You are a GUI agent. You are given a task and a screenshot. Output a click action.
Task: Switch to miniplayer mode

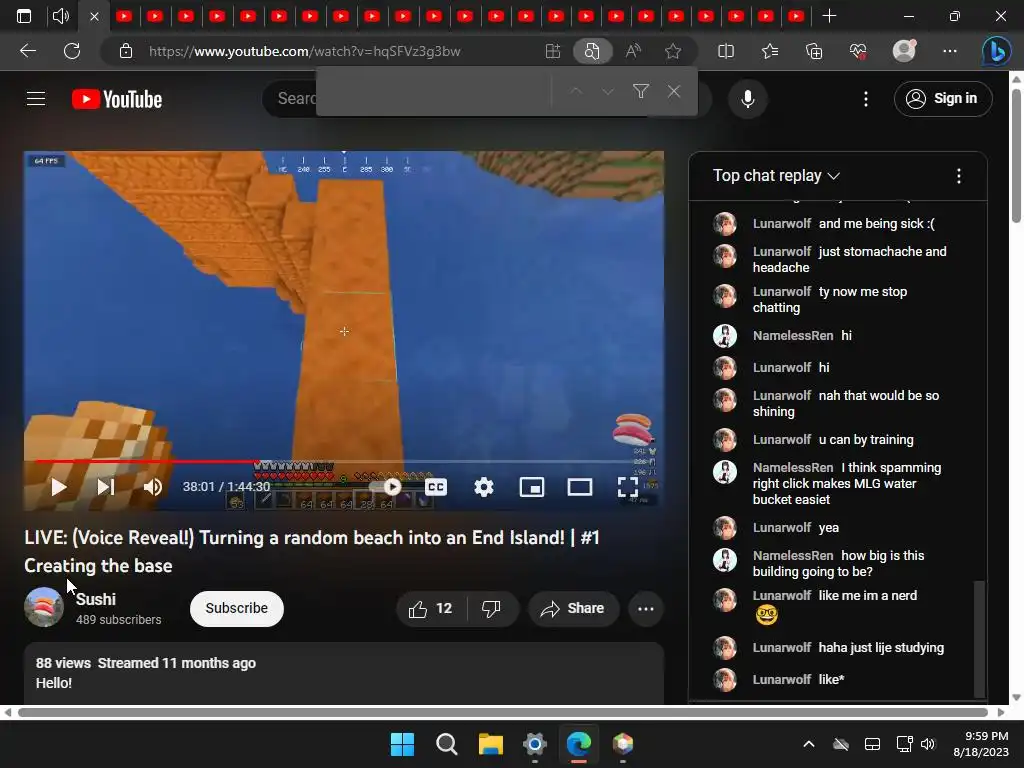coord(532,487)
